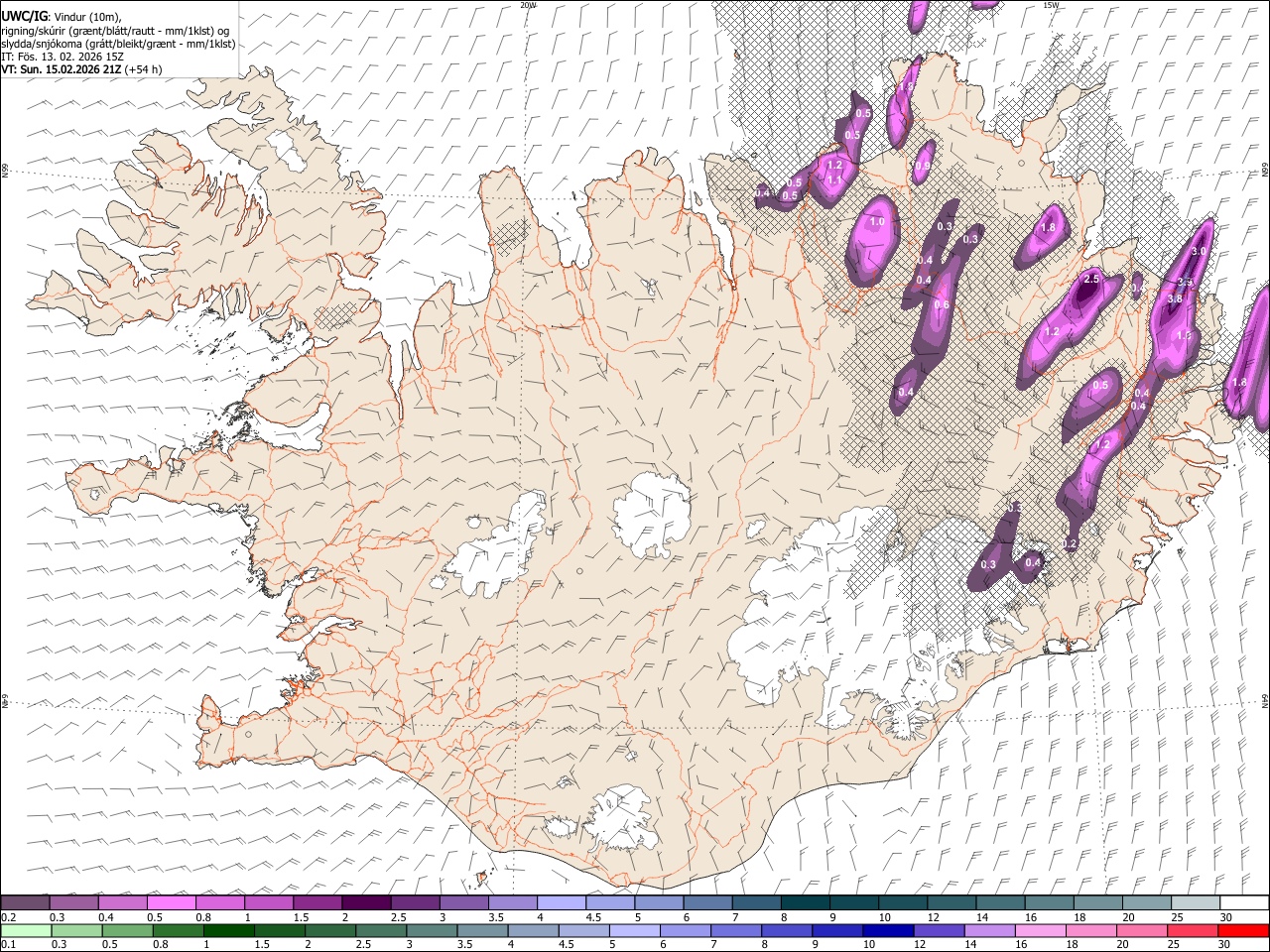Click the '15W' longitude label
The height and width of the screenshot is (952, 1270).
pyautogui.click(x=1051, y=5)
